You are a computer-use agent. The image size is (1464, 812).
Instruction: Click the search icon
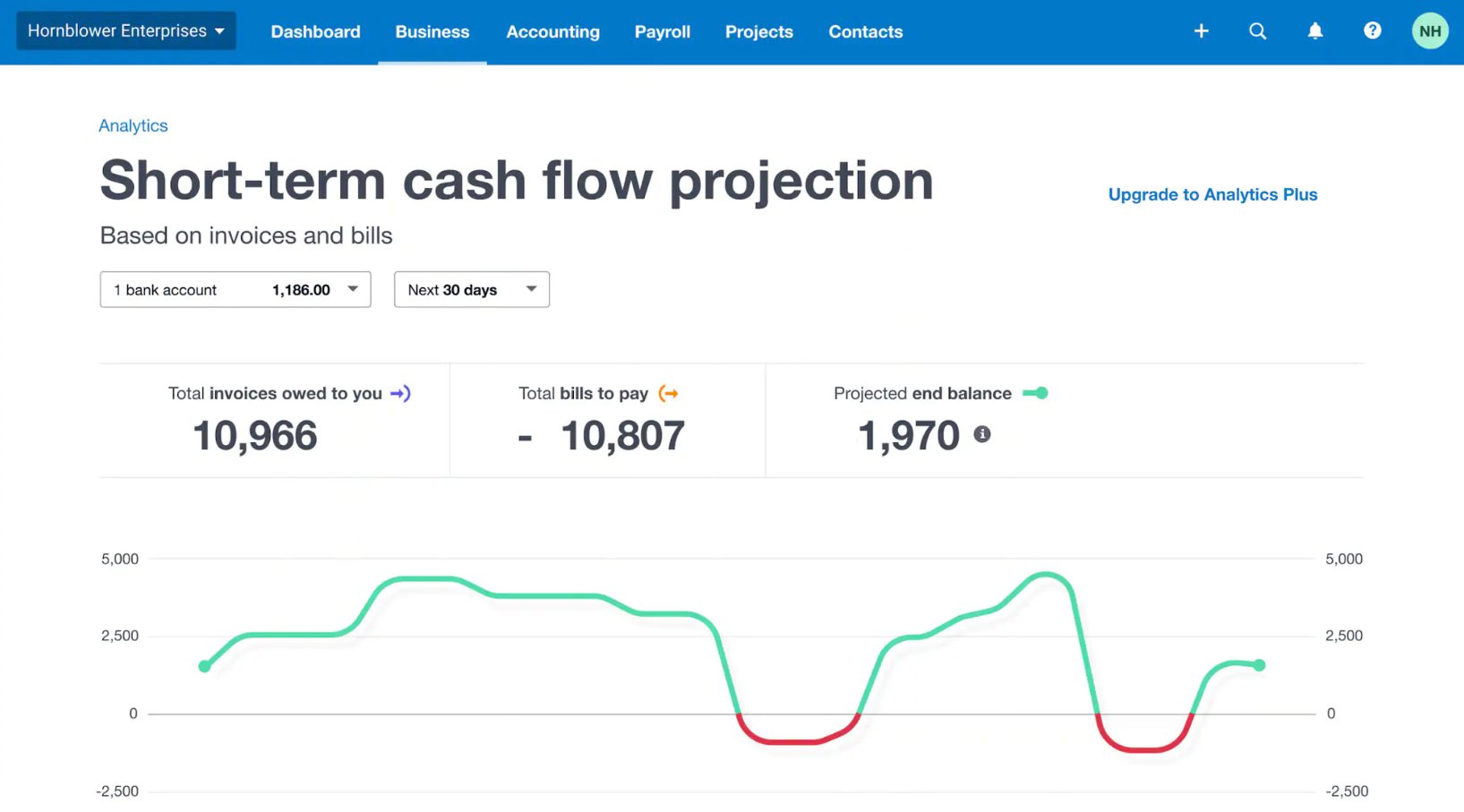click(x=1258, y=30)
